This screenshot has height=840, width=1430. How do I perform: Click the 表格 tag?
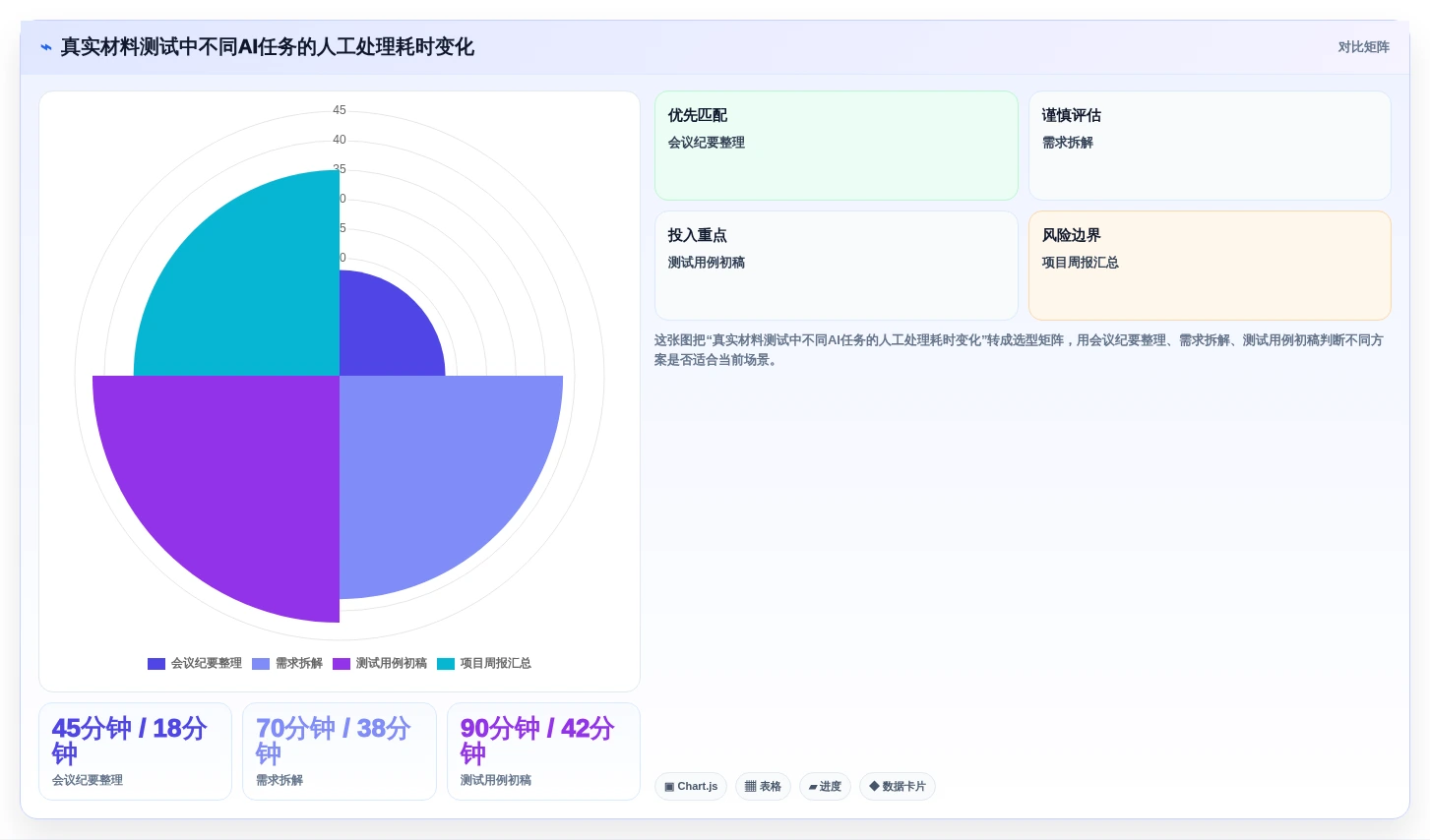pyautogui.click(x=763, y=787)
